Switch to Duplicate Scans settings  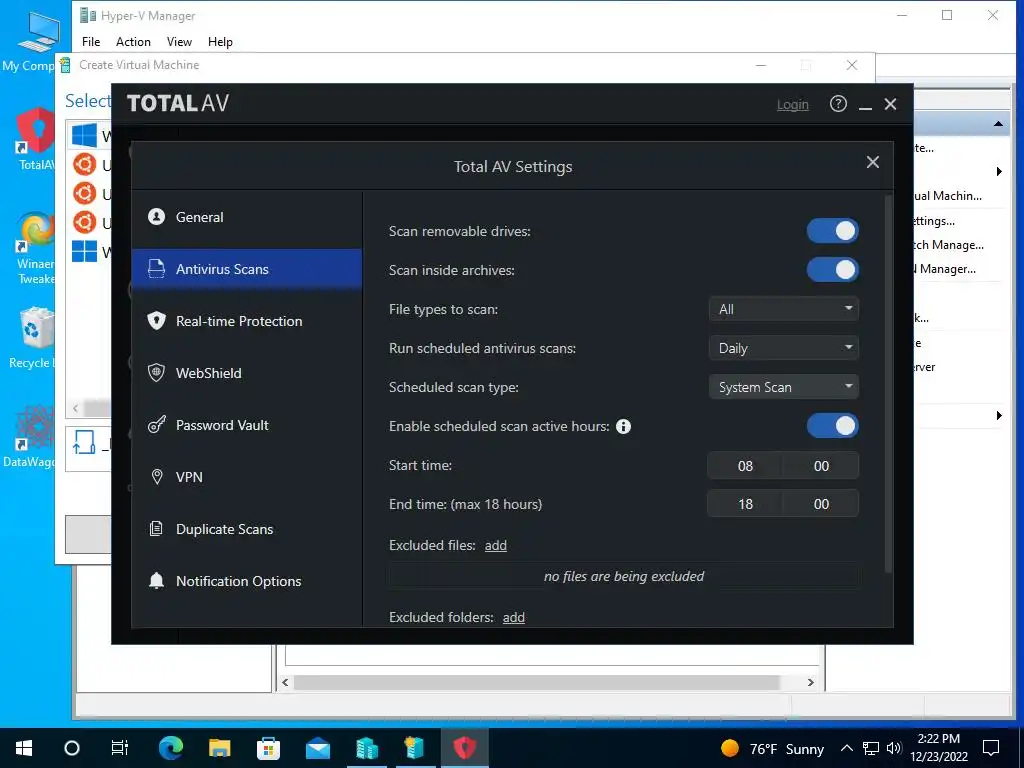(247, 529)
